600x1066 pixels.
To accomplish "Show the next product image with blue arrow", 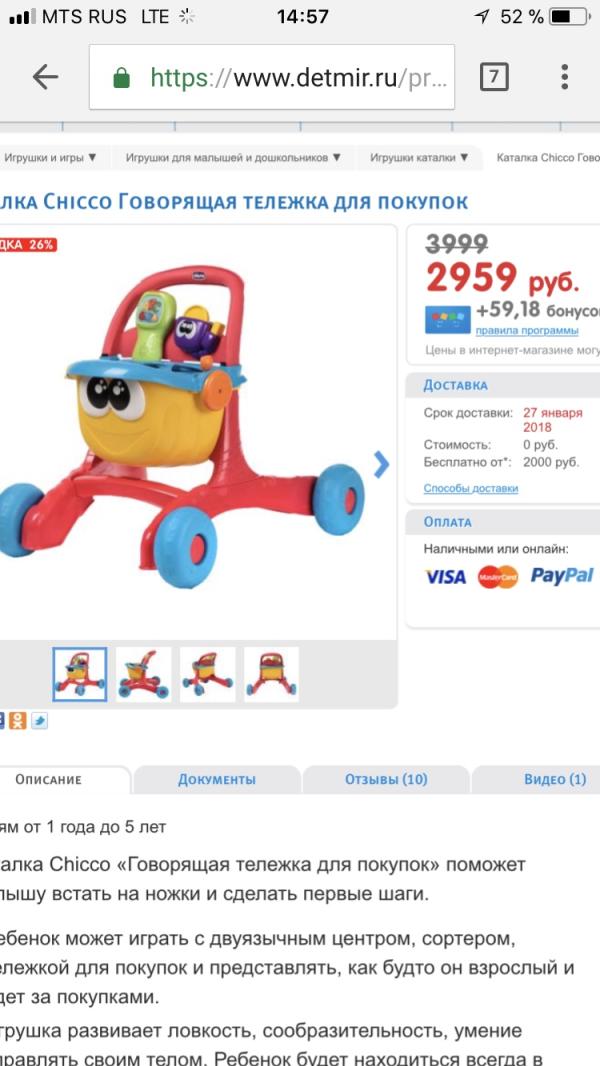I will pos(381,464).
